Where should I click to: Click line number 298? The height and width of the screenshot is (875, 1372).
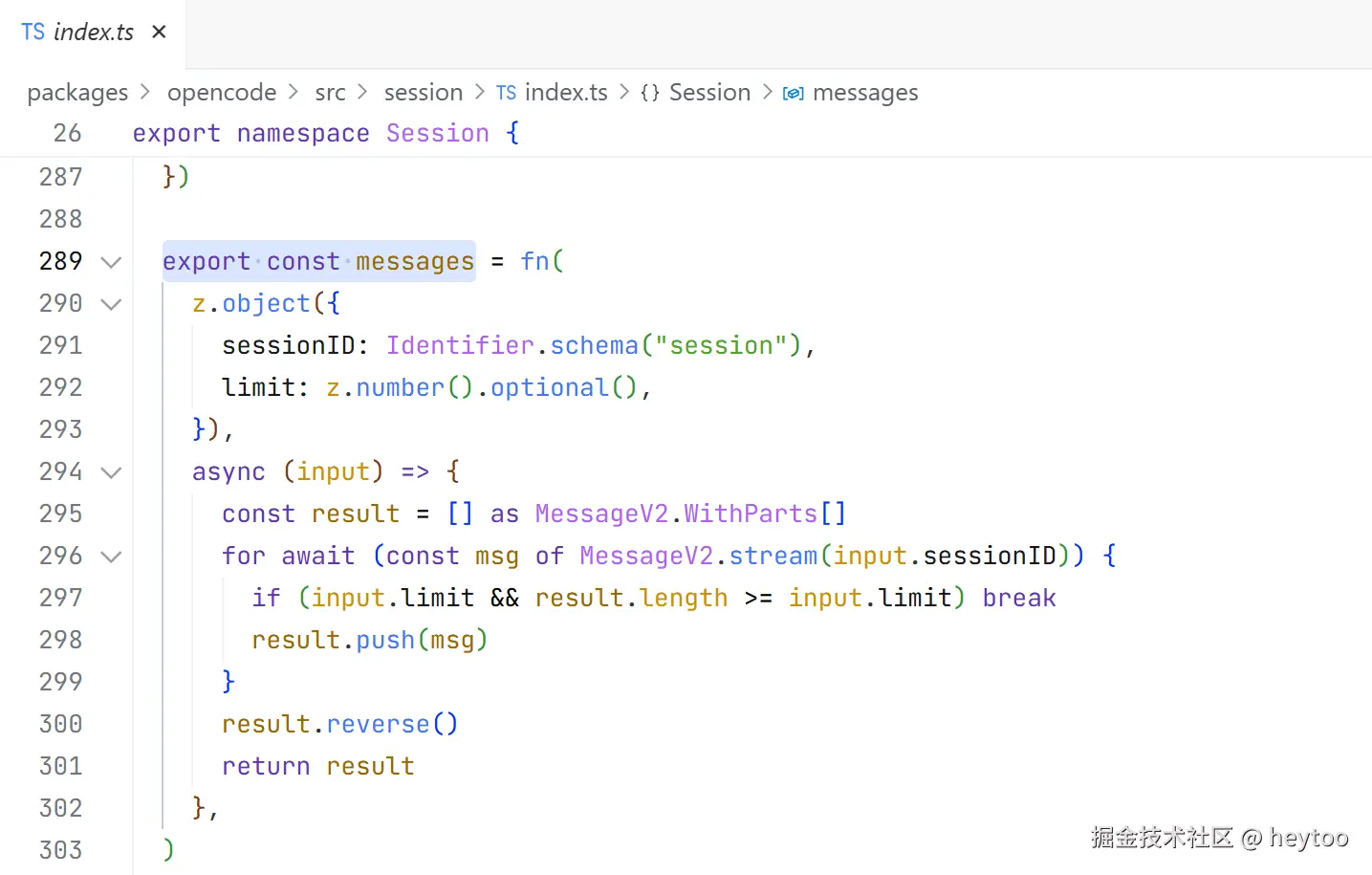pyautogui.click(x=60, y=640)
